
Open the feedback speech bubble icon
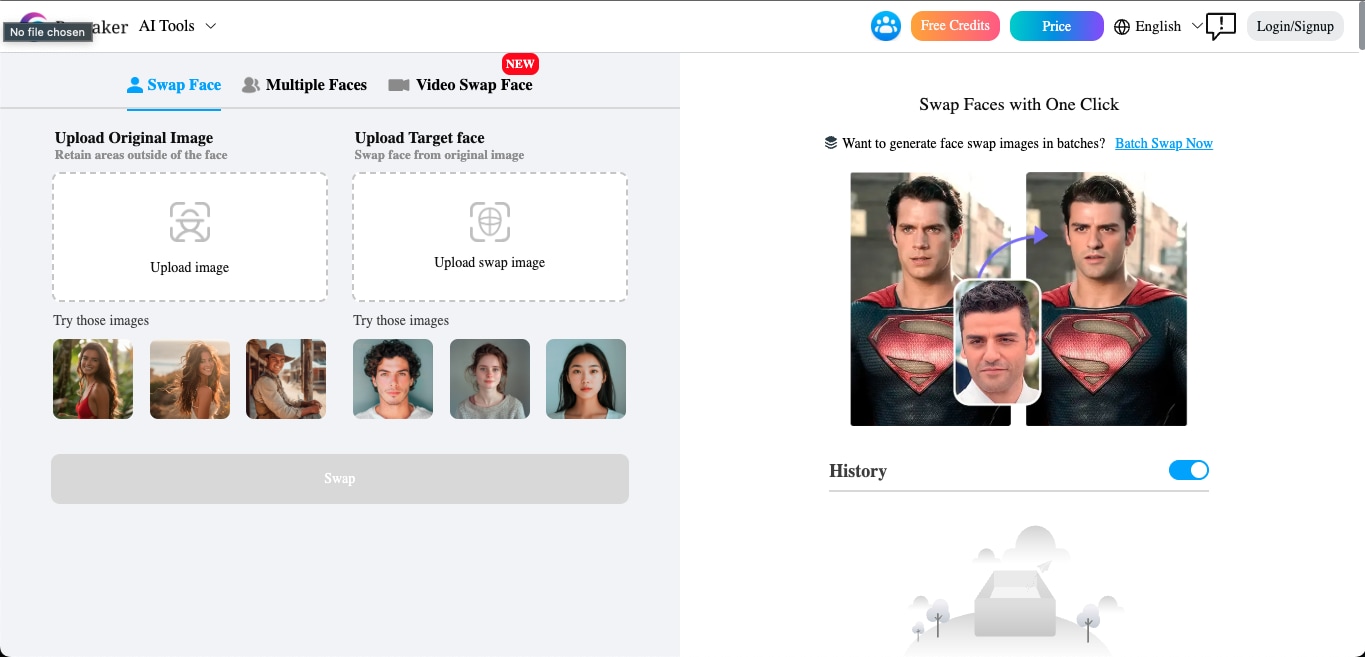tap(1221, 26)
